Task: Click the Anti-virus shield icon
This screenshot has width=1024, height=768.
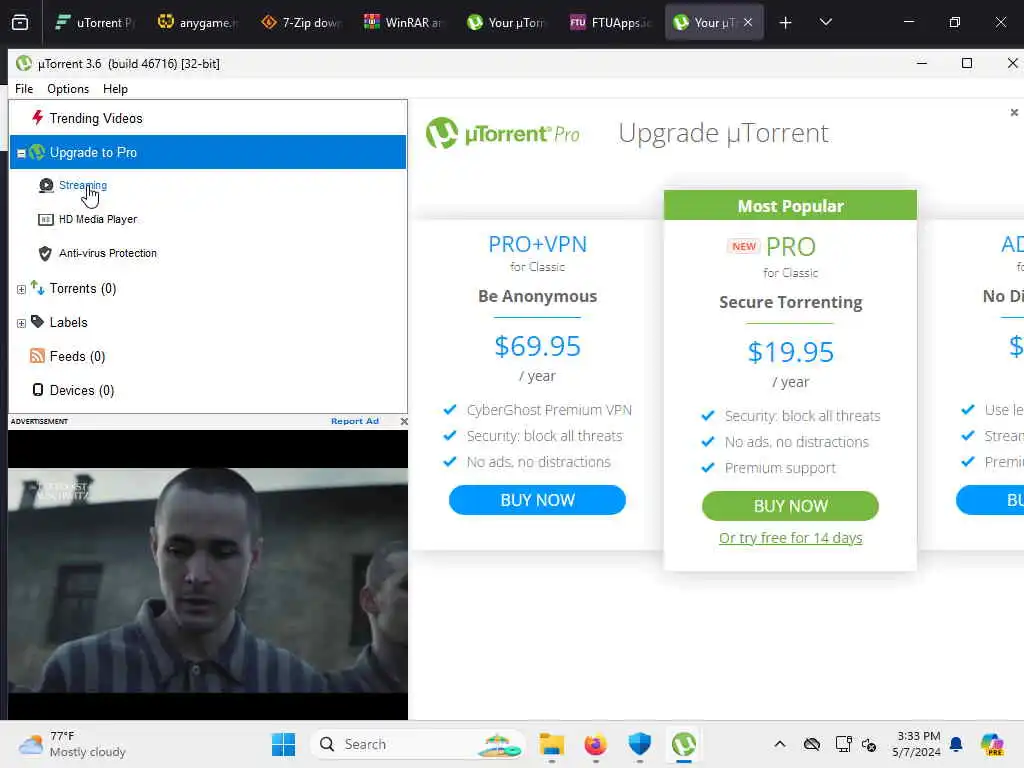Action: [45, 253]
